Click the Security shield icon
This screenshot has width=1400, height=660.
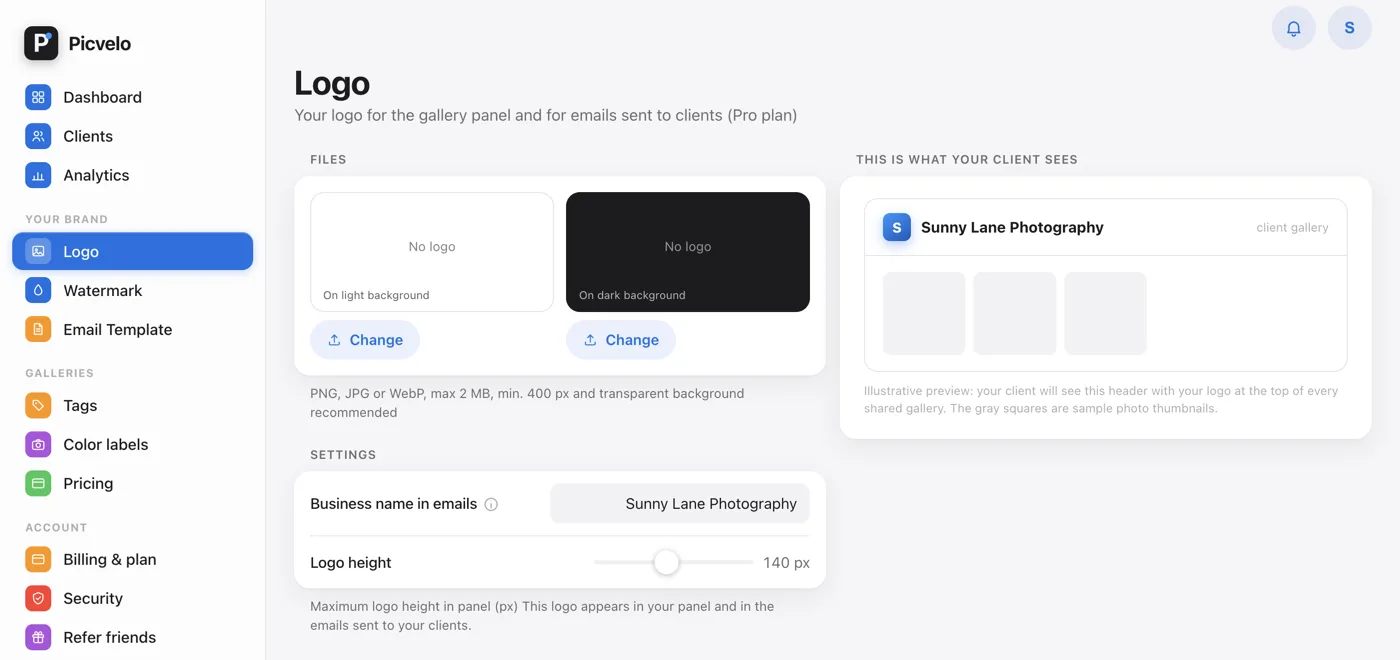(x=38, y=598)
